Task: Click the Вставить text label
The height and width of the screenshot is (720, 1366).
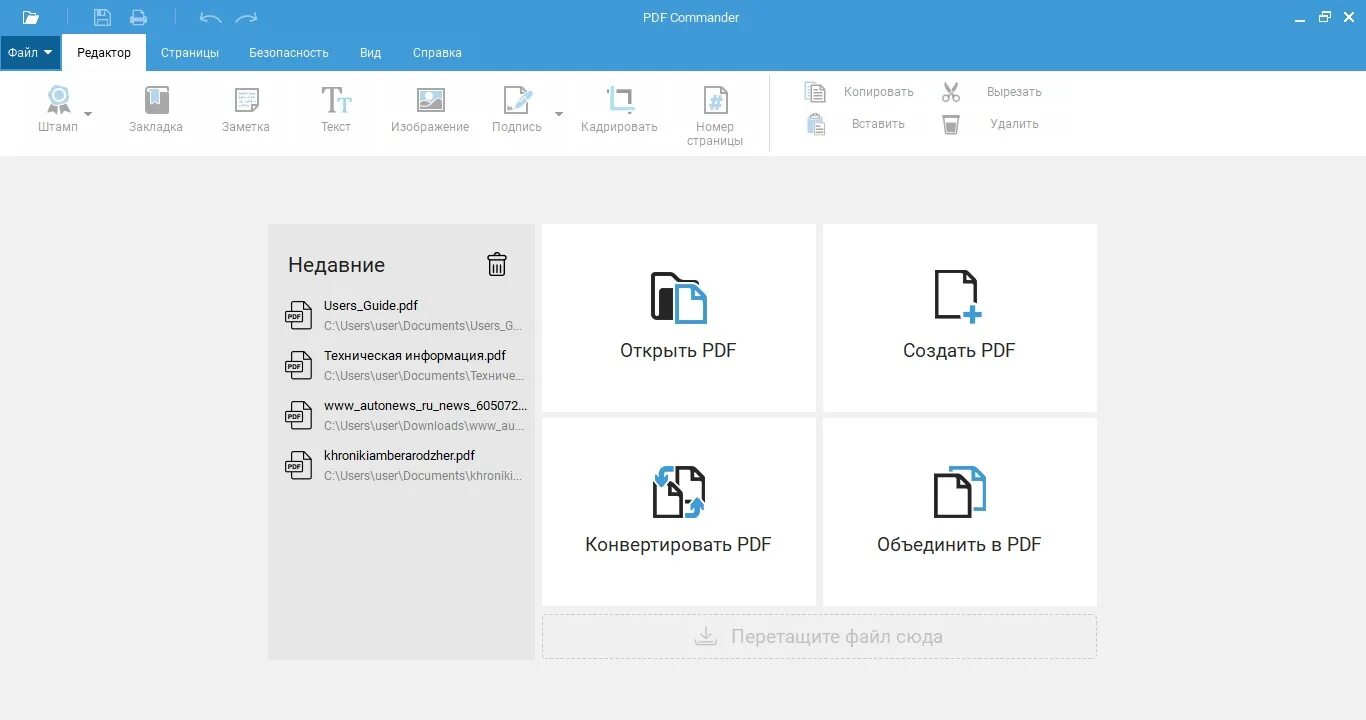Action: (x=879, y=124)
